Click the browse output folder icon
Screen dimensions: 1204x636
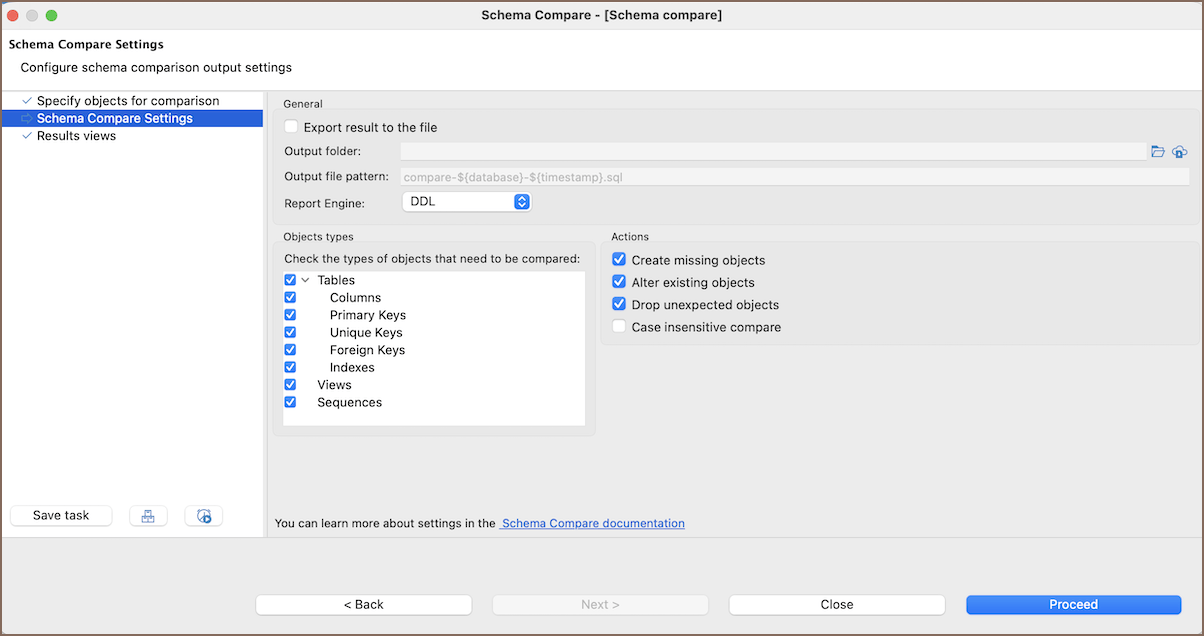coord(1158,151)
